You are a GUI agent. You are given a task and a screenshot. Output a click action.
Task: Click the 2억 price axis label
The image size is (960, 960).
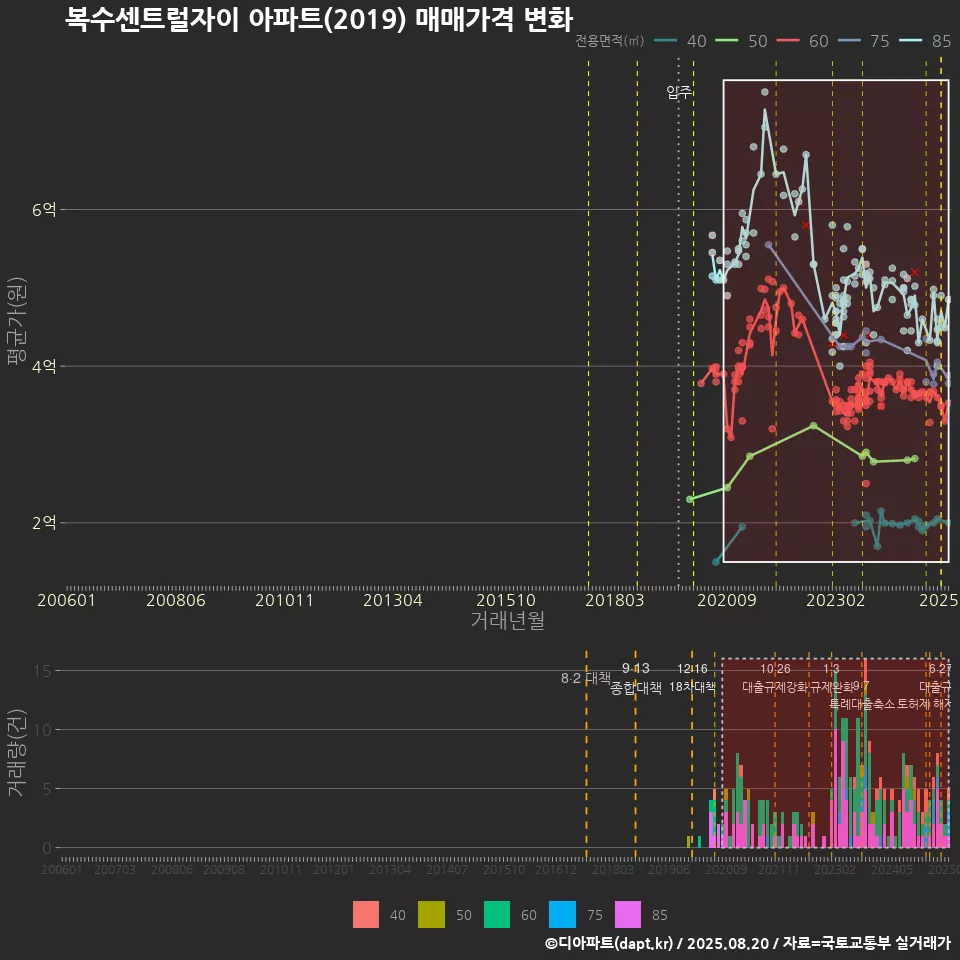[44, 522]
